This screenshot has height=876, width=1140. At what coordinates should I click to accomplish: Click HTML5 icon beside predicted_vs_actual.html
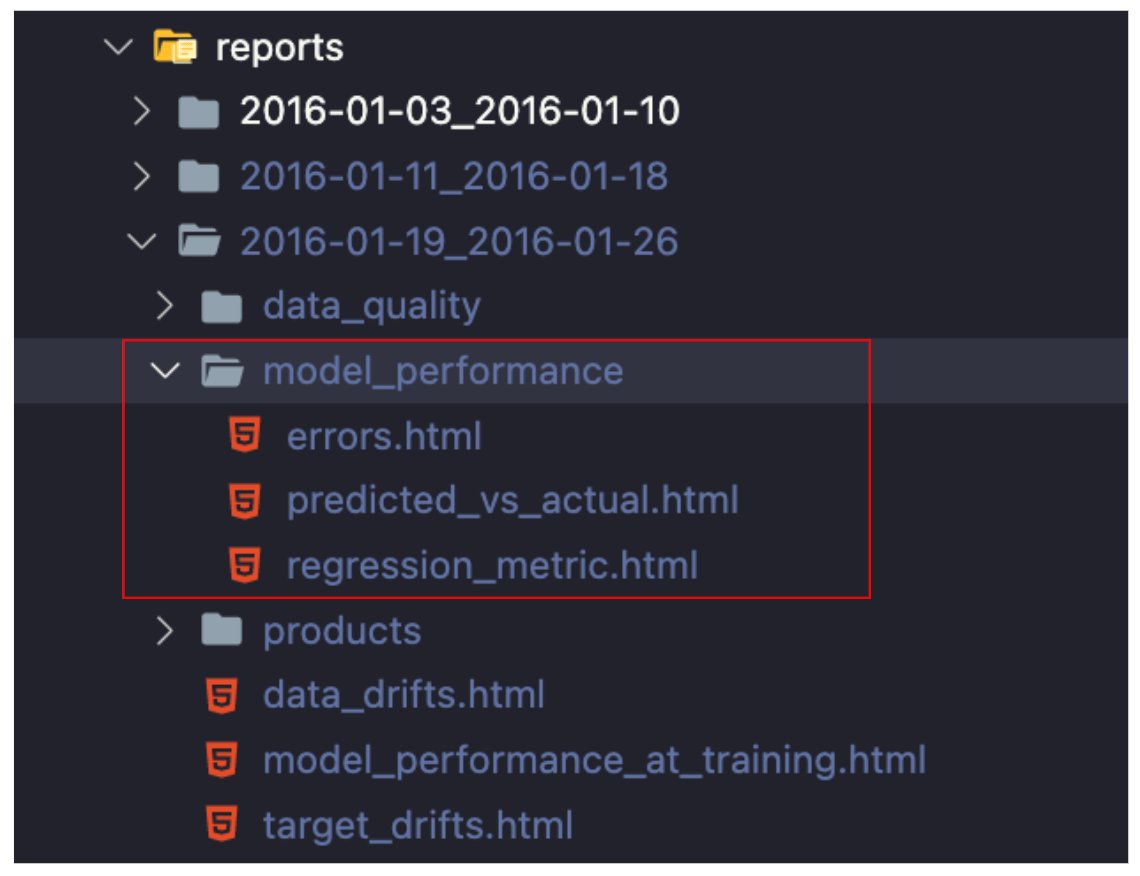click(245, 501)
